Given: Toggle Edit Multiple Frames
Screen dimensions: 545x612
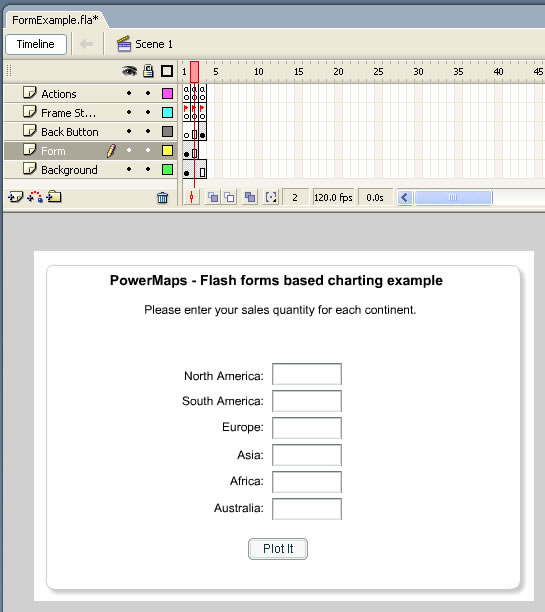Looking at the screenshot, I should tap(250, 197).
